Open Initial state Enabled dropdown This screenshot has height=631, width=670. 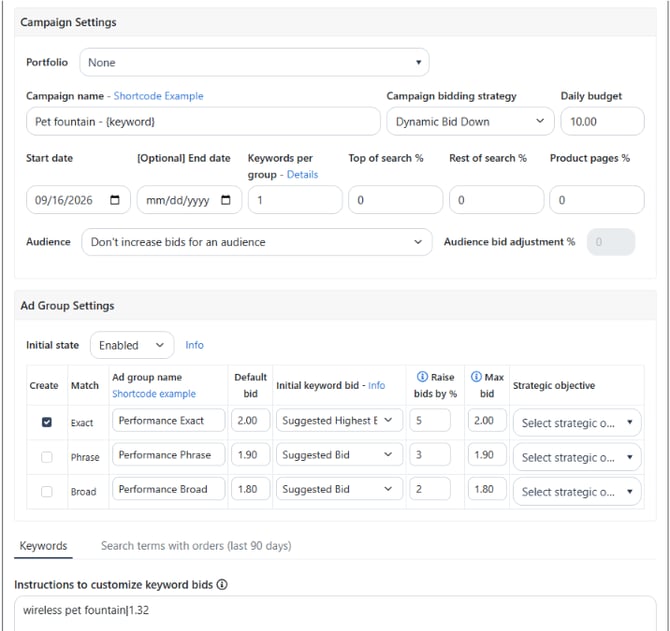coord(132,345)
